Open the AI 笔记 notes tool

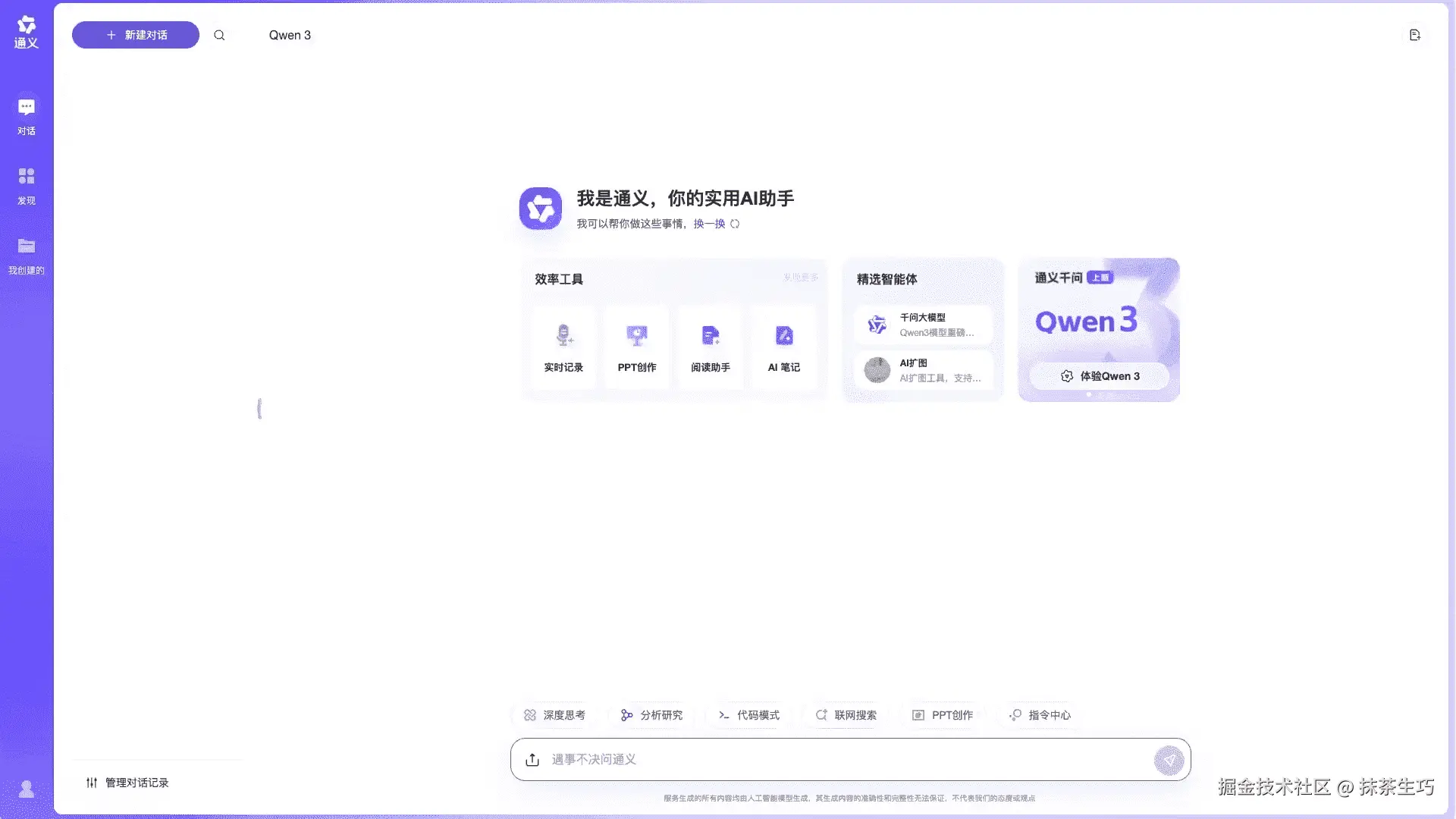(784, 349)
